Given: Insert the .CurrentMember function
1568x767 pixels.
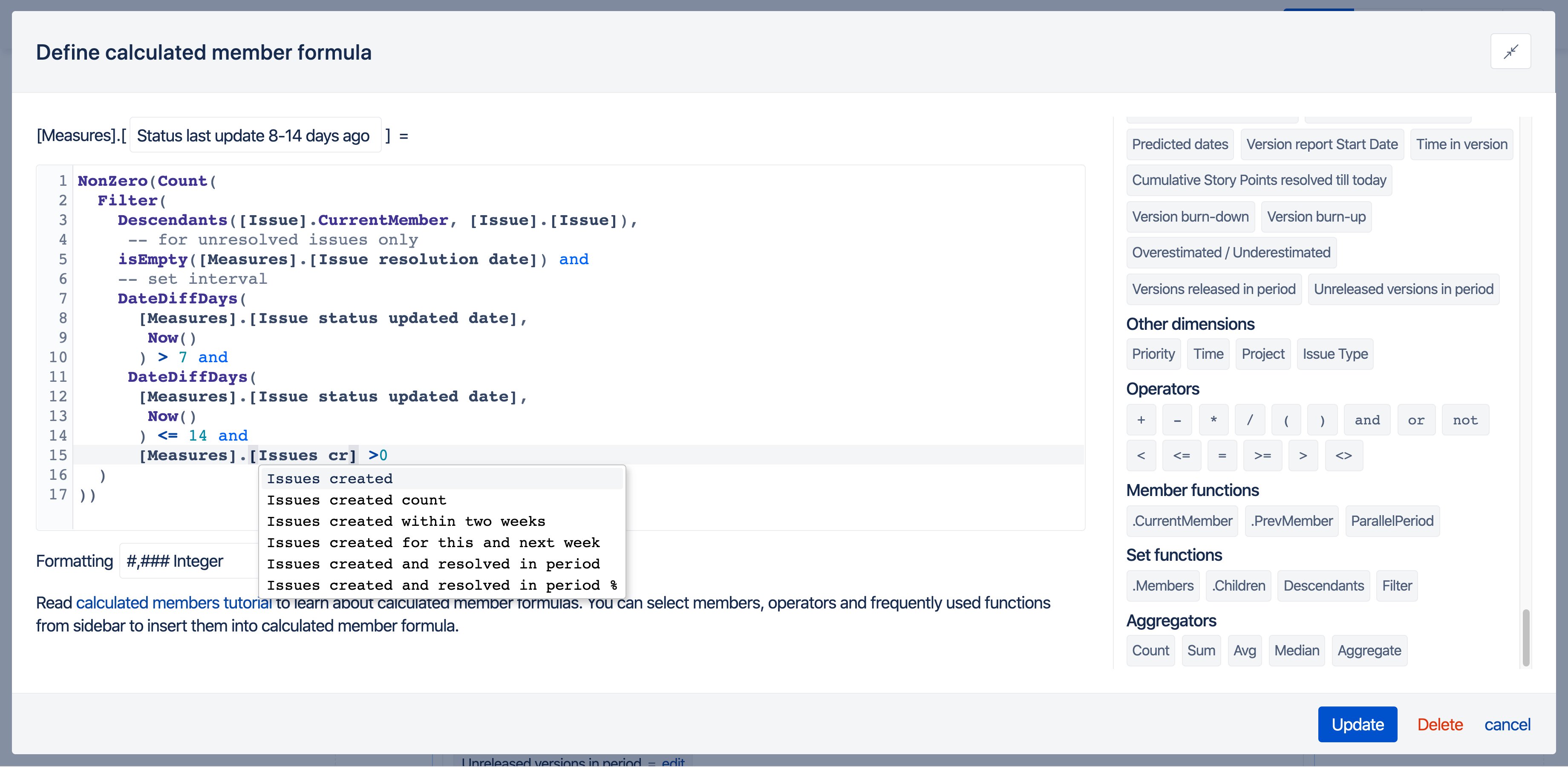Looking at the screenshot, I should coord(1182,521).
